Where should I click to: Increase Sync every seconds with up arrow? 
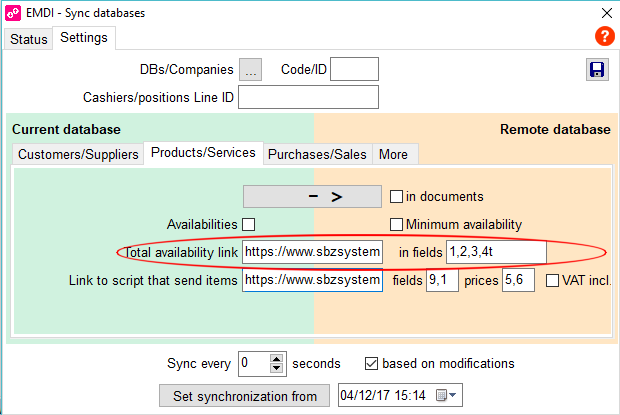(276, 359)
